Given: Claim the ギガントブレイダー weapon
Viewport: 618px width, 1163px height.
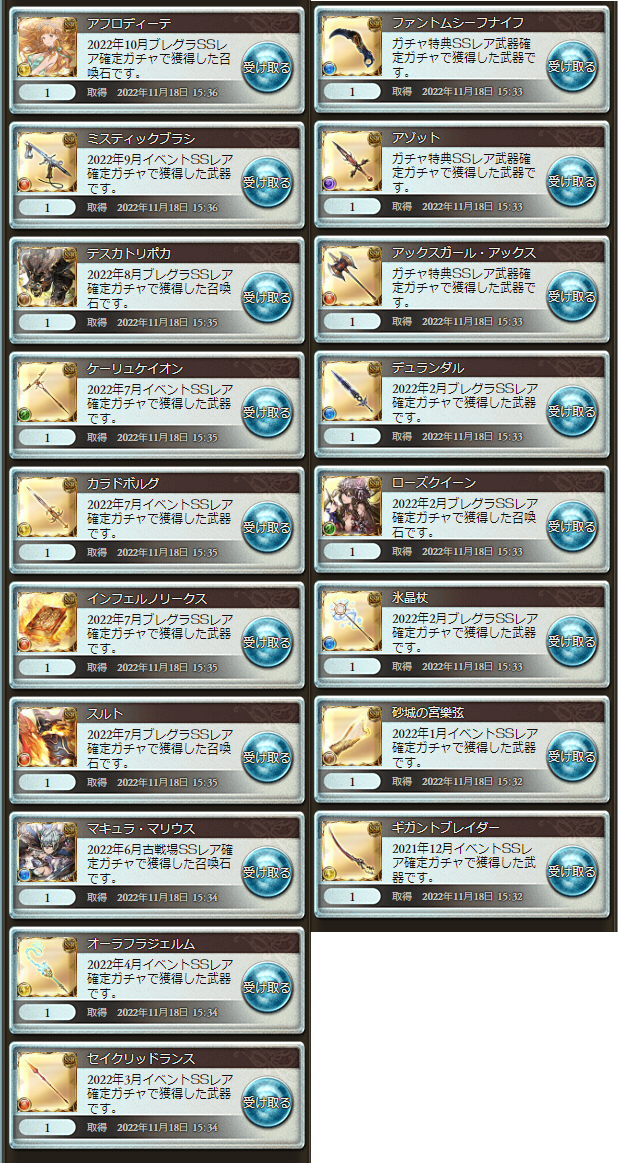Looking at the screenshot, I should click(x=572, y=870).
